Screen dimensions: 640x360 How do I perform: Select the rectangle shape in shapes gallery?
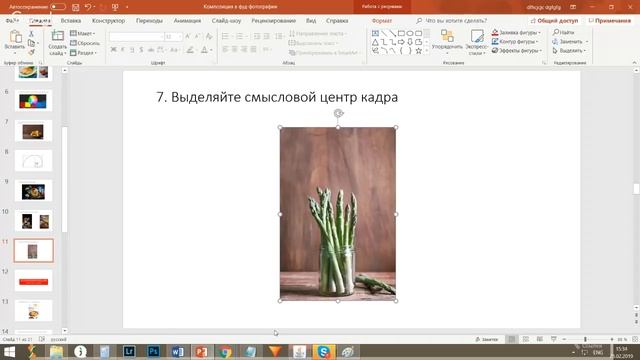point(401,33)
